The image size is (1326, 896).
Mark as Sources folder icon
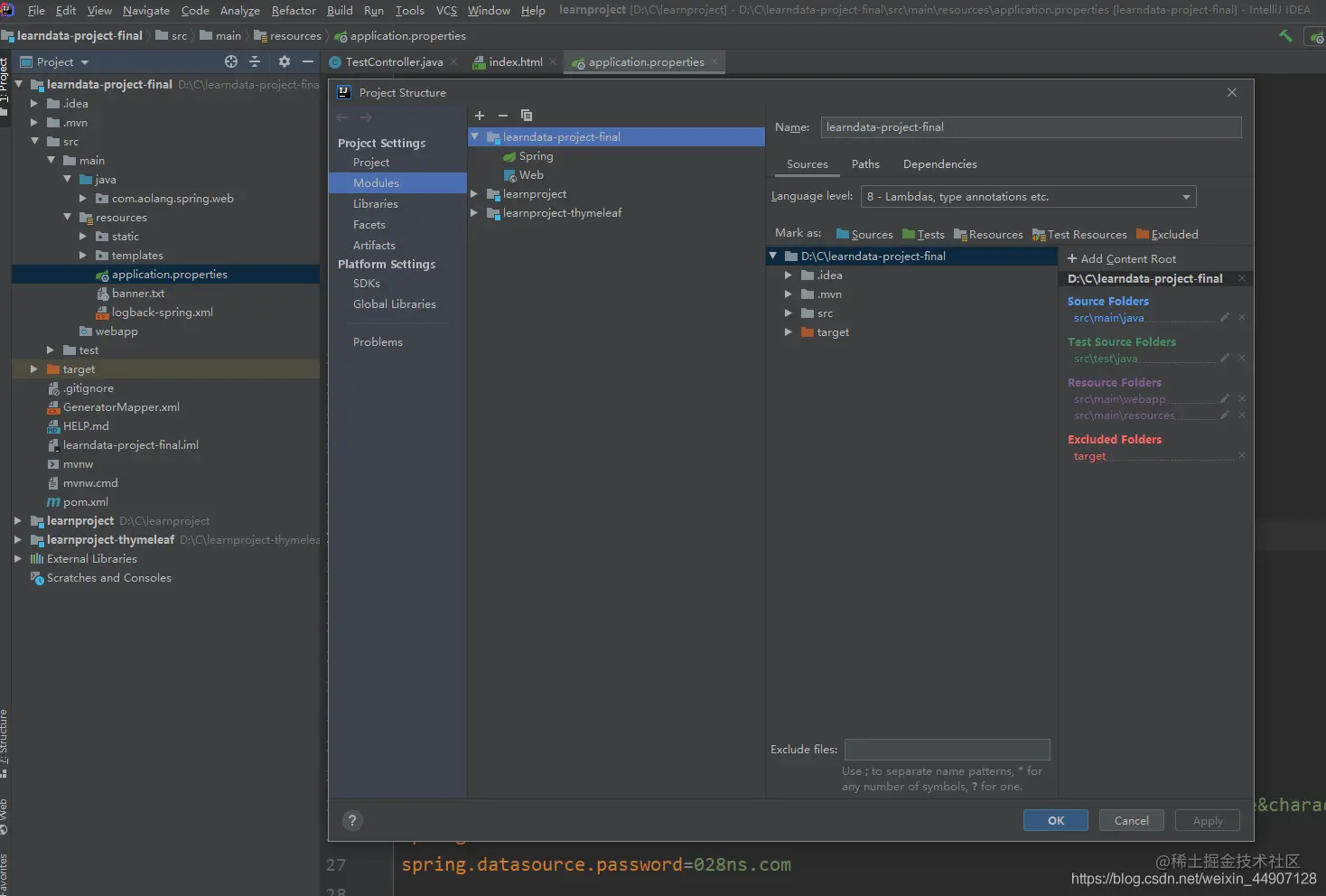point(843,235)
